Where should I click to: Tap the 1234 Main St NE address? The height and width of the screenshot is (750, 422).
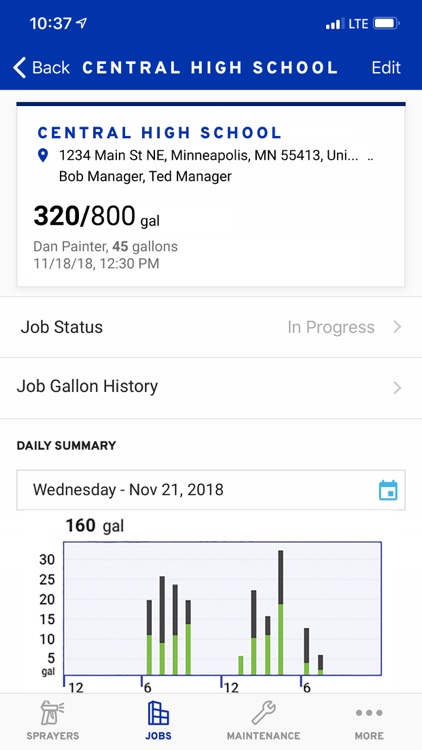[x=208, y=155]
